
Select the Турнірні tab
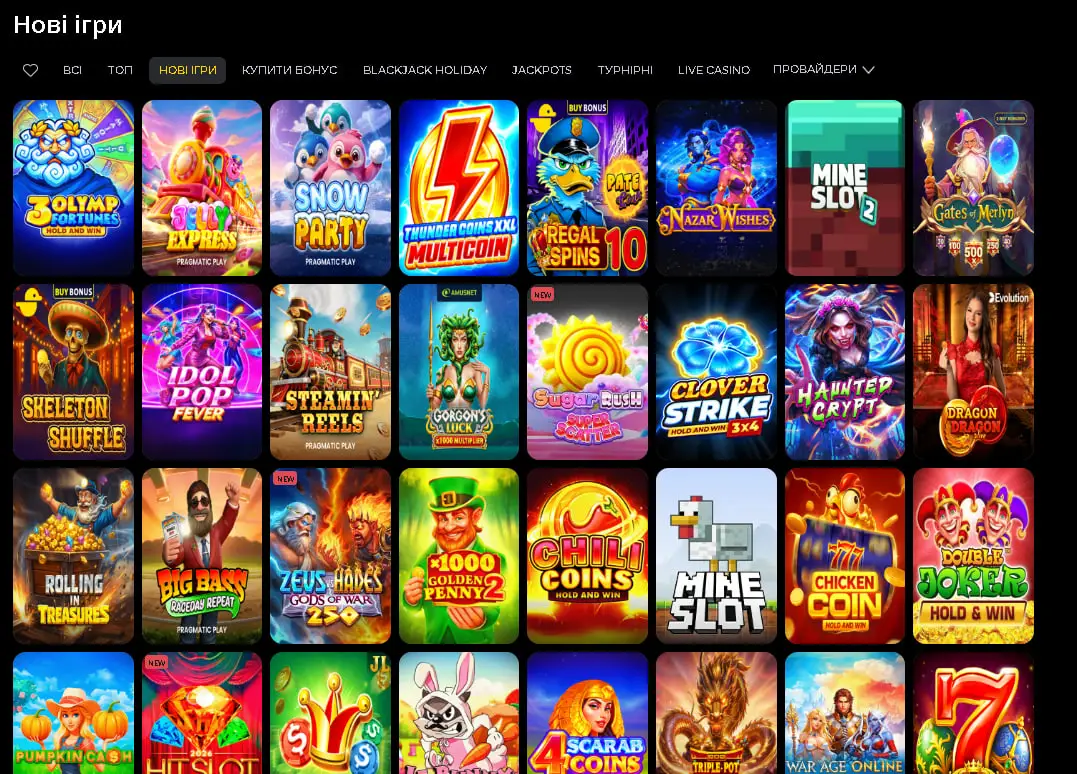pos(625,70)
